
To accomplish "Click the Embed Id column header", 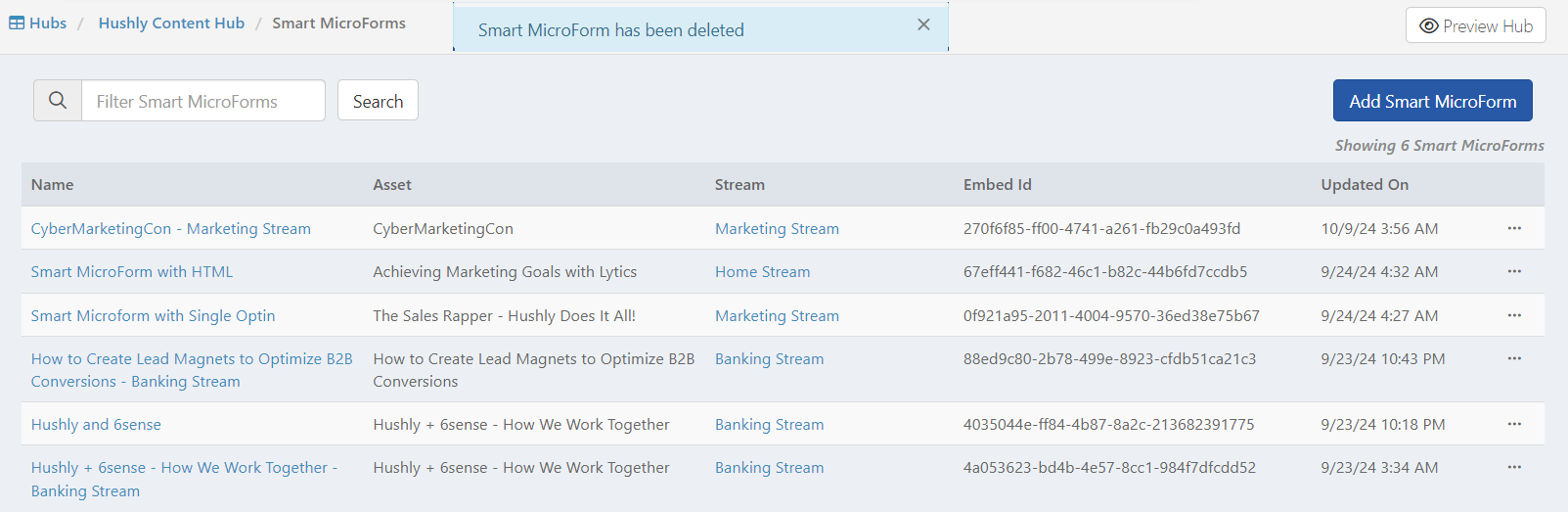I will tap(997, 185).
